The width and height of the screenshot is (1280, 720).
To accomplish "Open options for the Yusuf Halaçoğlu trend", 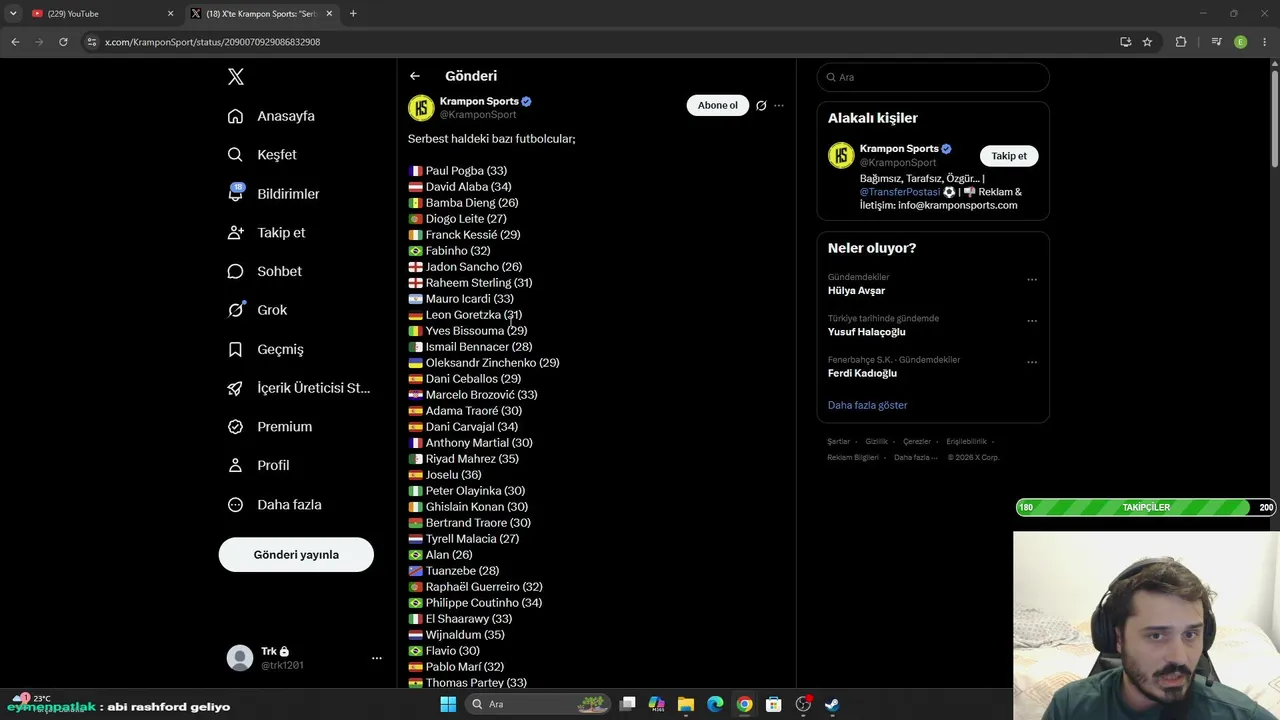I will click(1032, 321).
